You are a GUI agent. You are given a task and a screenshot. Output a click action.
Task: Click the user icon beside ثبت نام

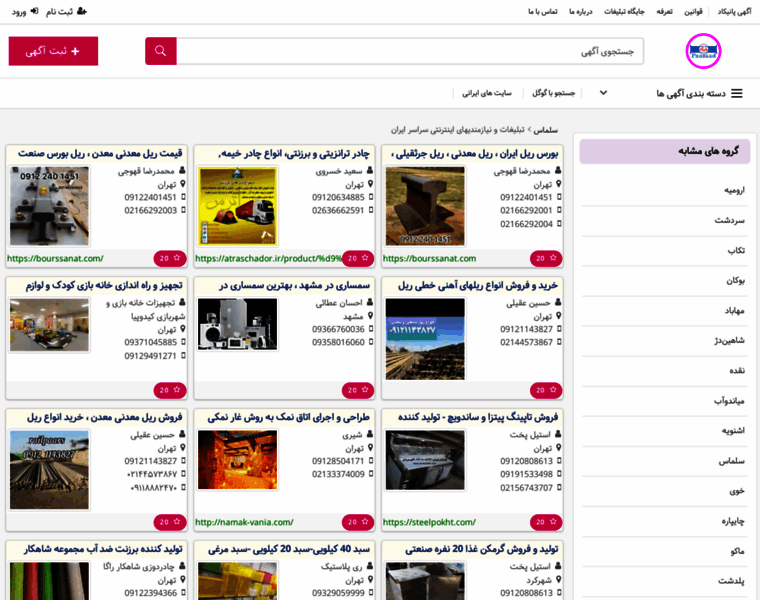pos(81,11)
